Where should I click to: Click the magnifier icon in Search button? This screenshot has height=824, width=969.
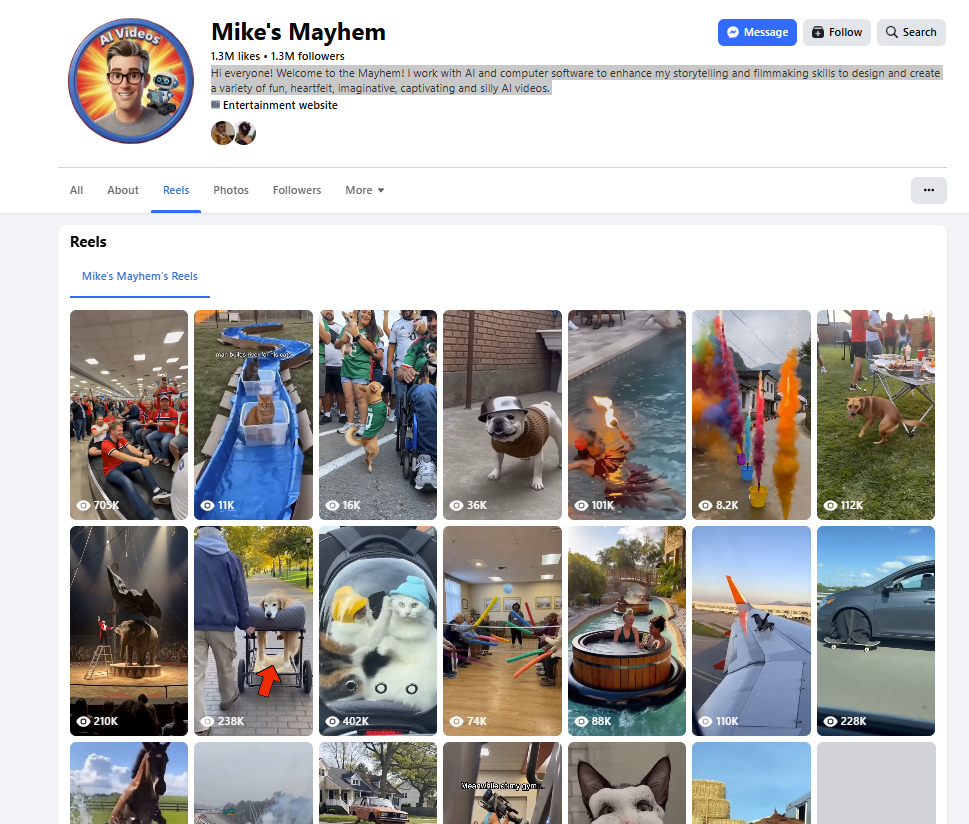891,32
